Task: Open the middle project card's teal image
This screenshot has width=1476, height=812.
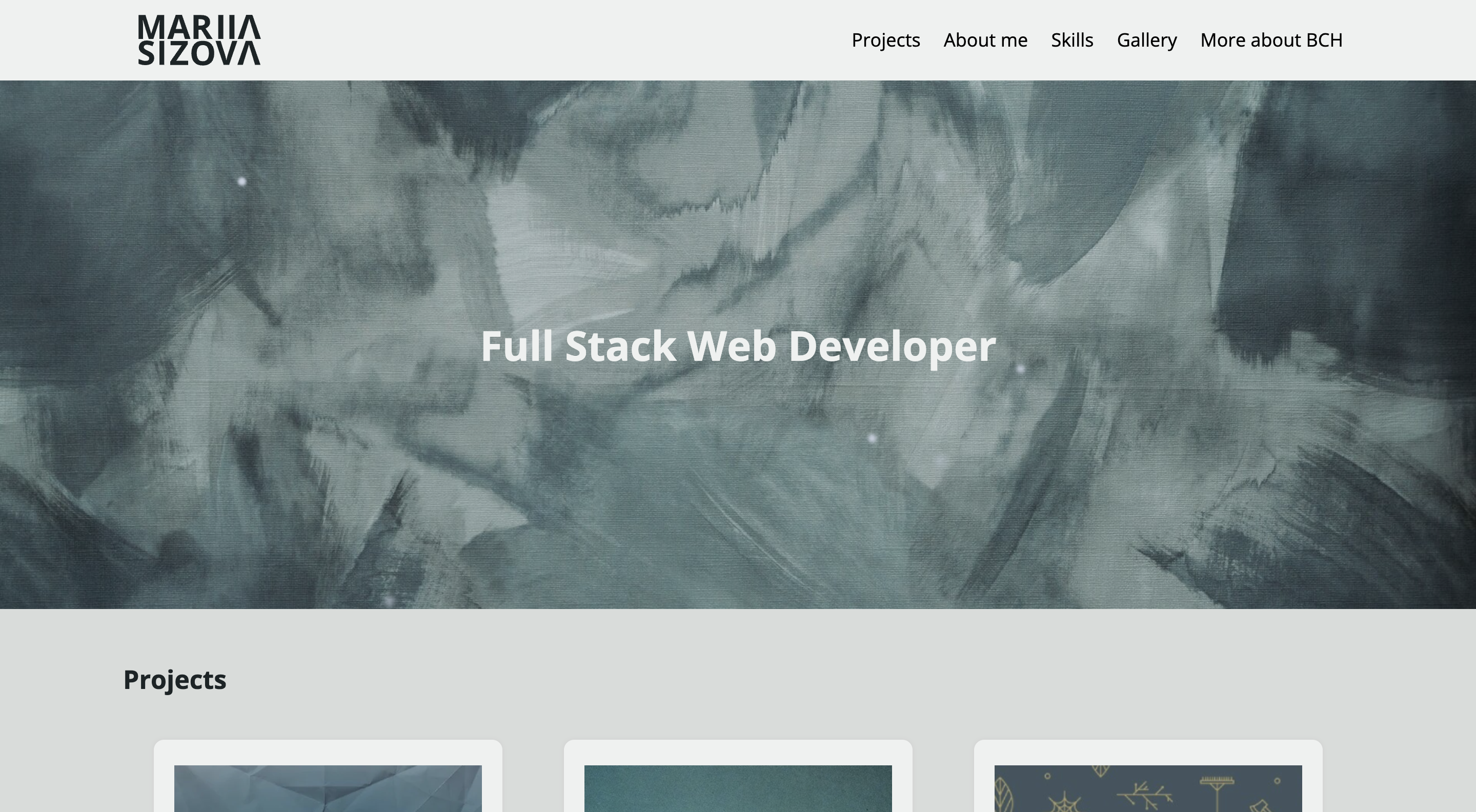Action: (x=738, y=788)
